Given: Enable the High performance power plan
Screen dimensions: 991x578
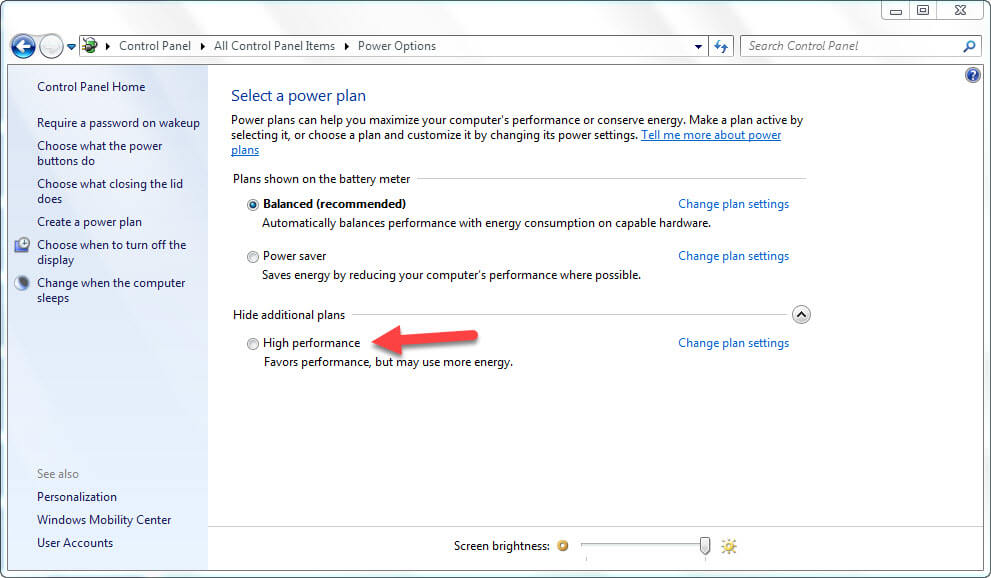Looking at the screenshot, I should (x=253, y=344).
